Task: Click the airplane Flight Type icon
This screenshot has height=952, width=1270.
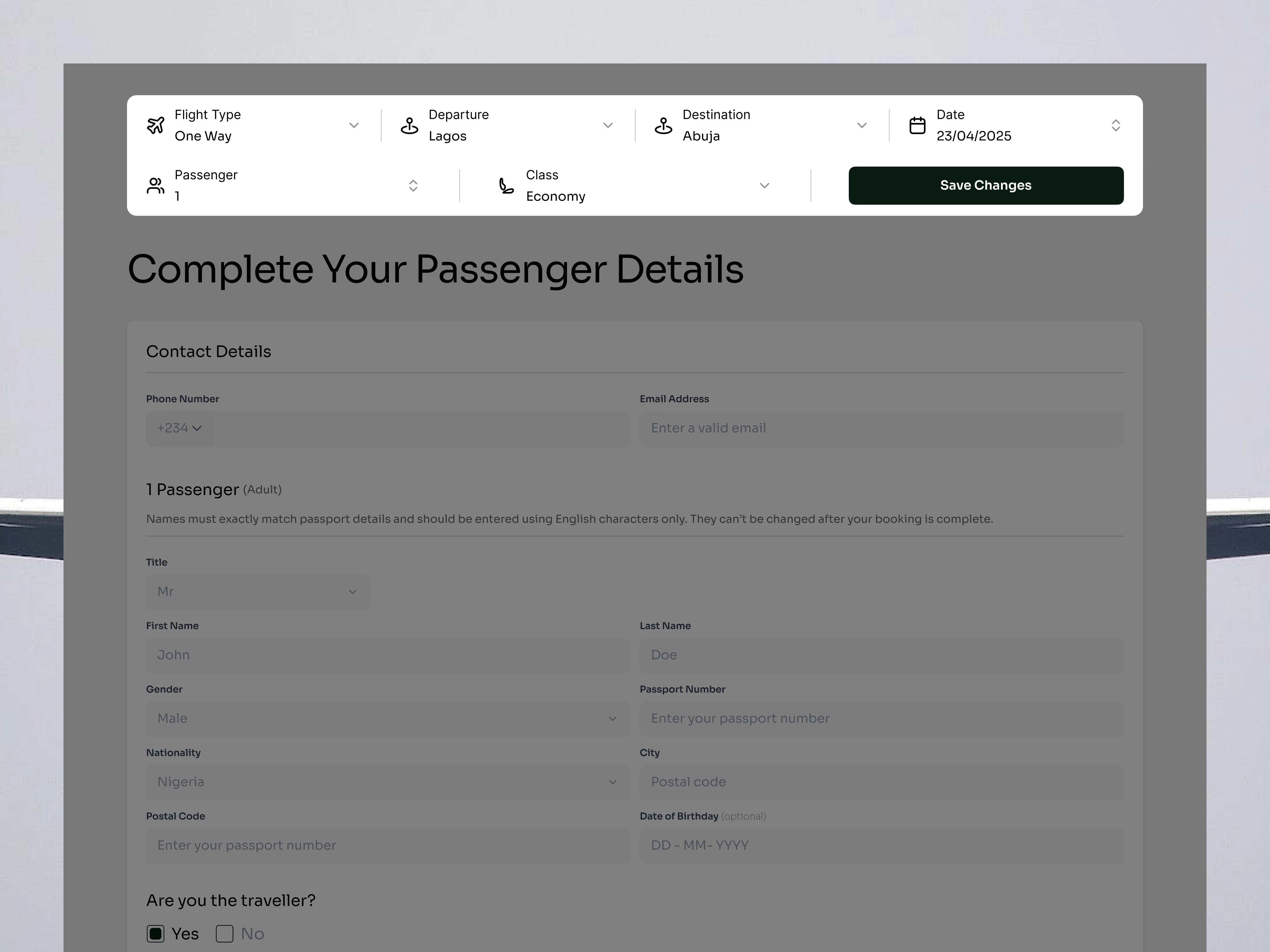Action: tap(156, 125)
